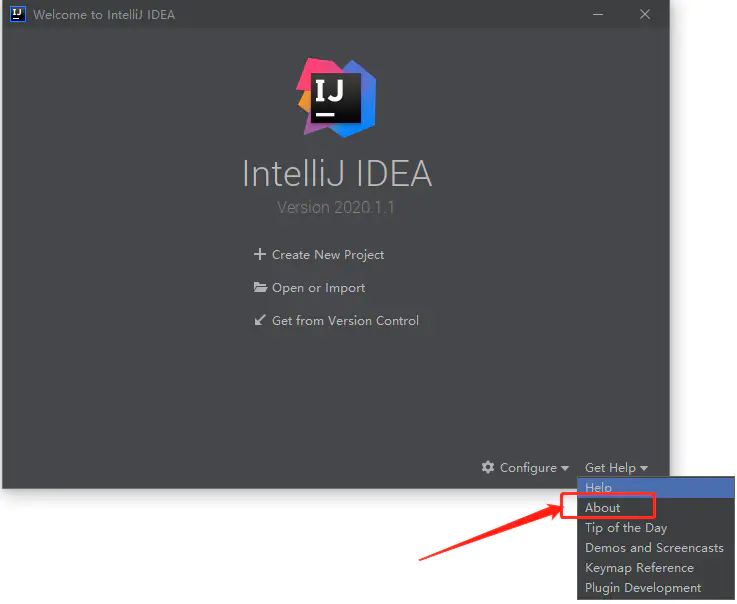Viewport: 737px width, 604px height.
Task: Select About from Get Help menu
Action: click(656, 508)
